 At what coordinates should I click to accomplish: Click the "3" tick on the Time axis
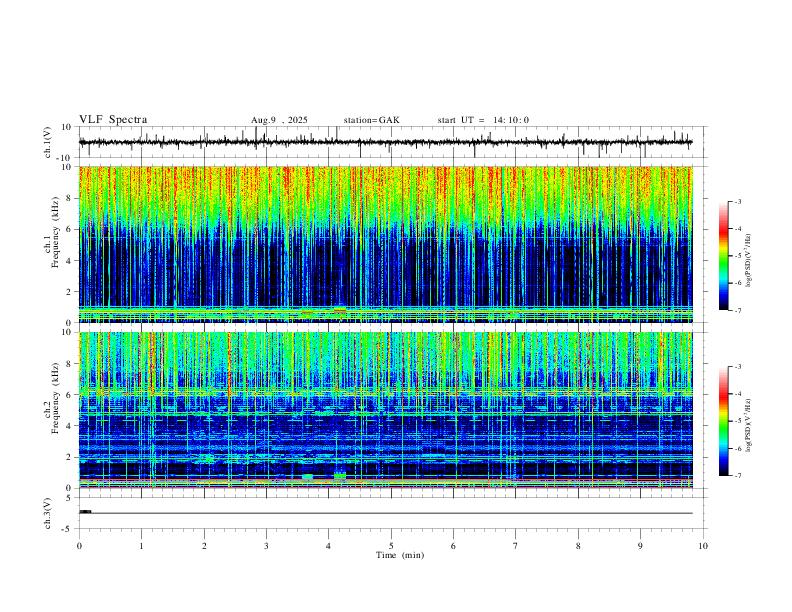click(266, 546)
